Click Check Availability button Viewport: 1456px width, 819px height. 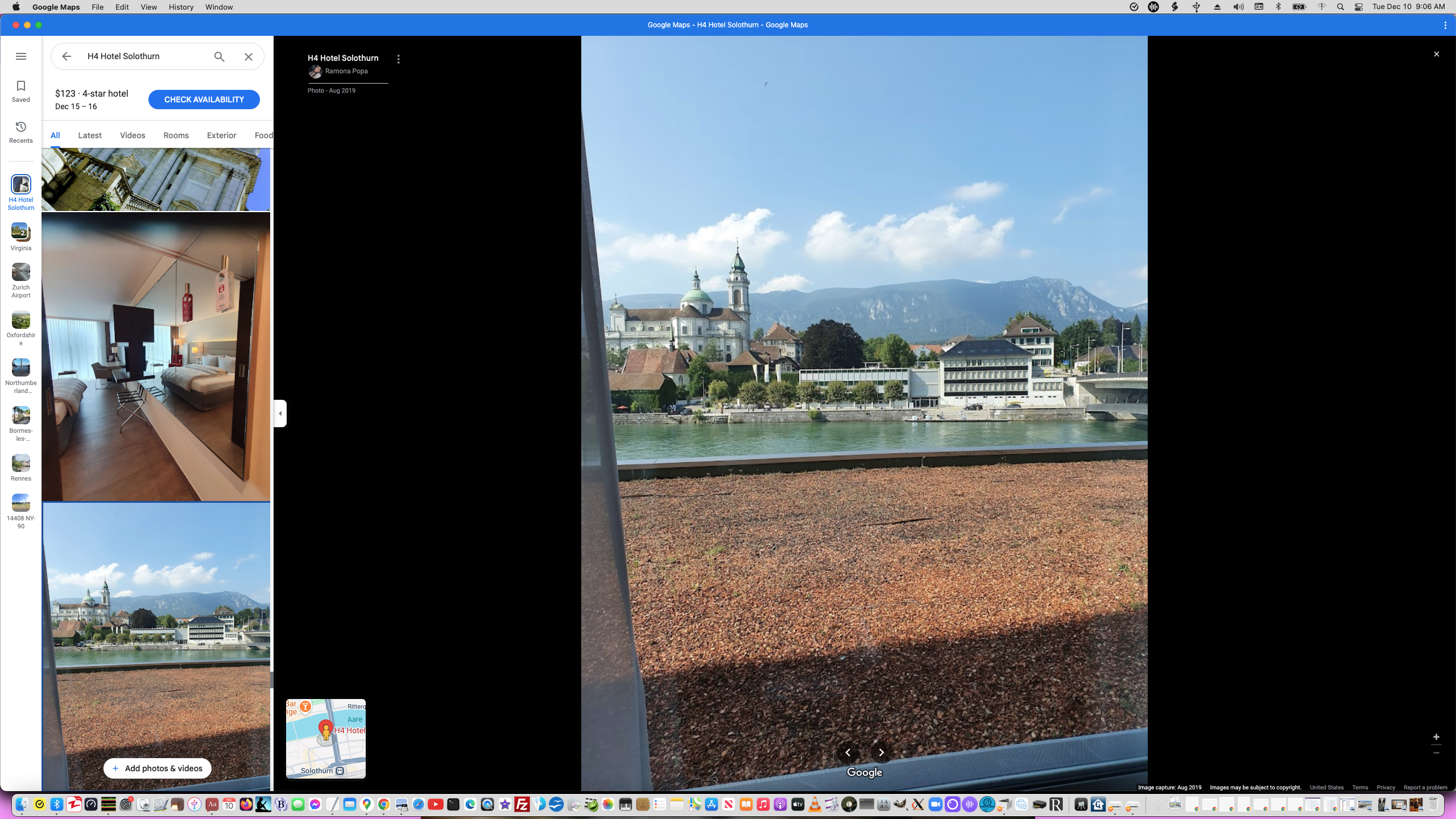click(204, 100)
